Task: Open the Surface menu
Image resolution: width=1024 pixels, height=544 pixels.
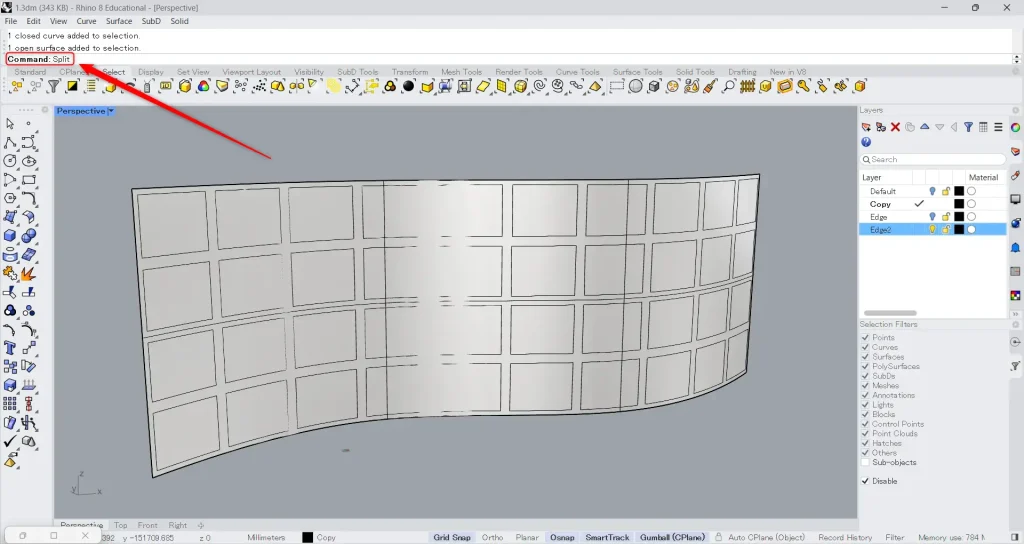Action: point(119,21)
